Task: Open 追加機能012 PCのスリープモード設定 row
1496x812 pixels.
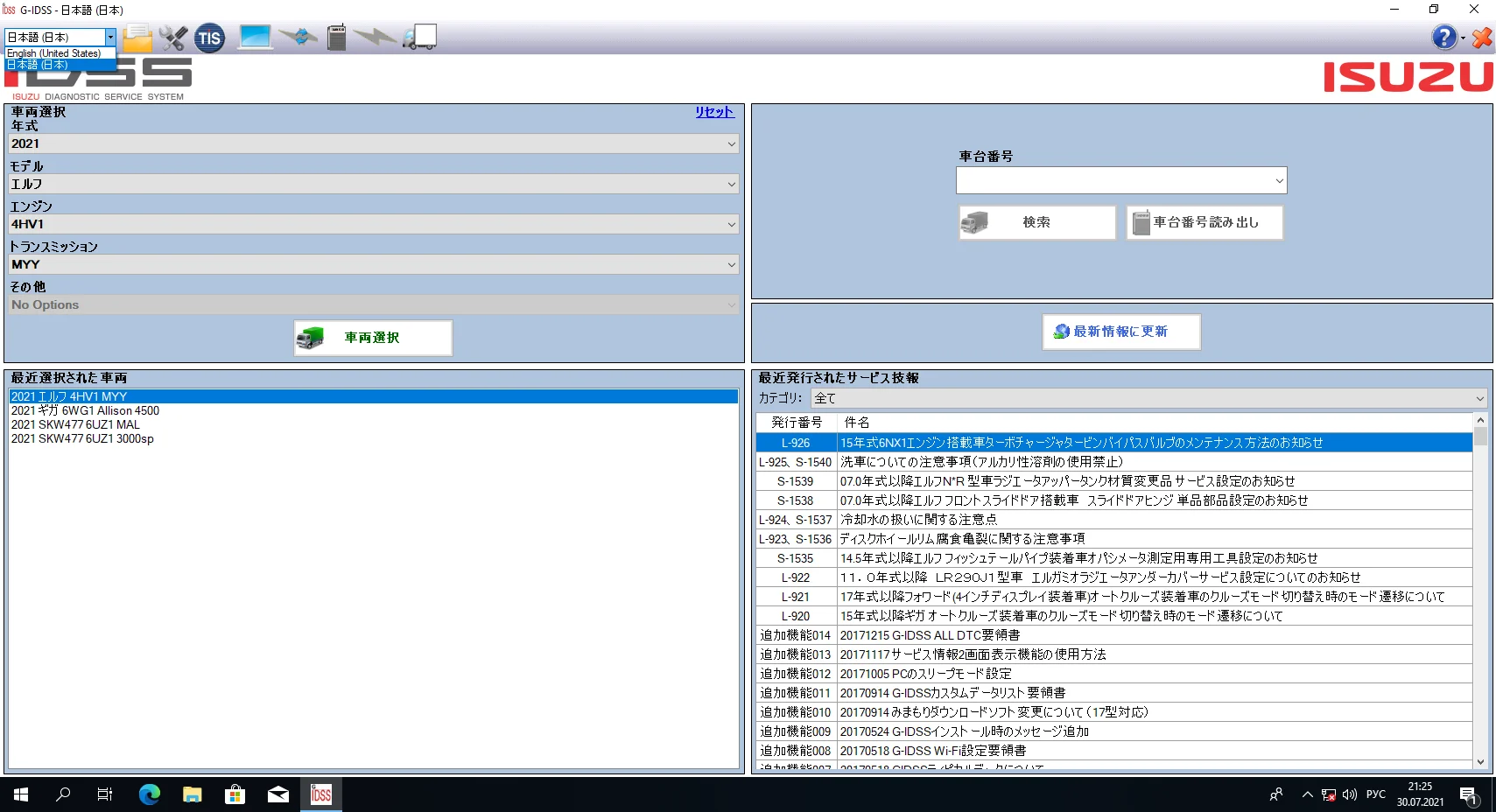Action: click(x=1114, y=674)
